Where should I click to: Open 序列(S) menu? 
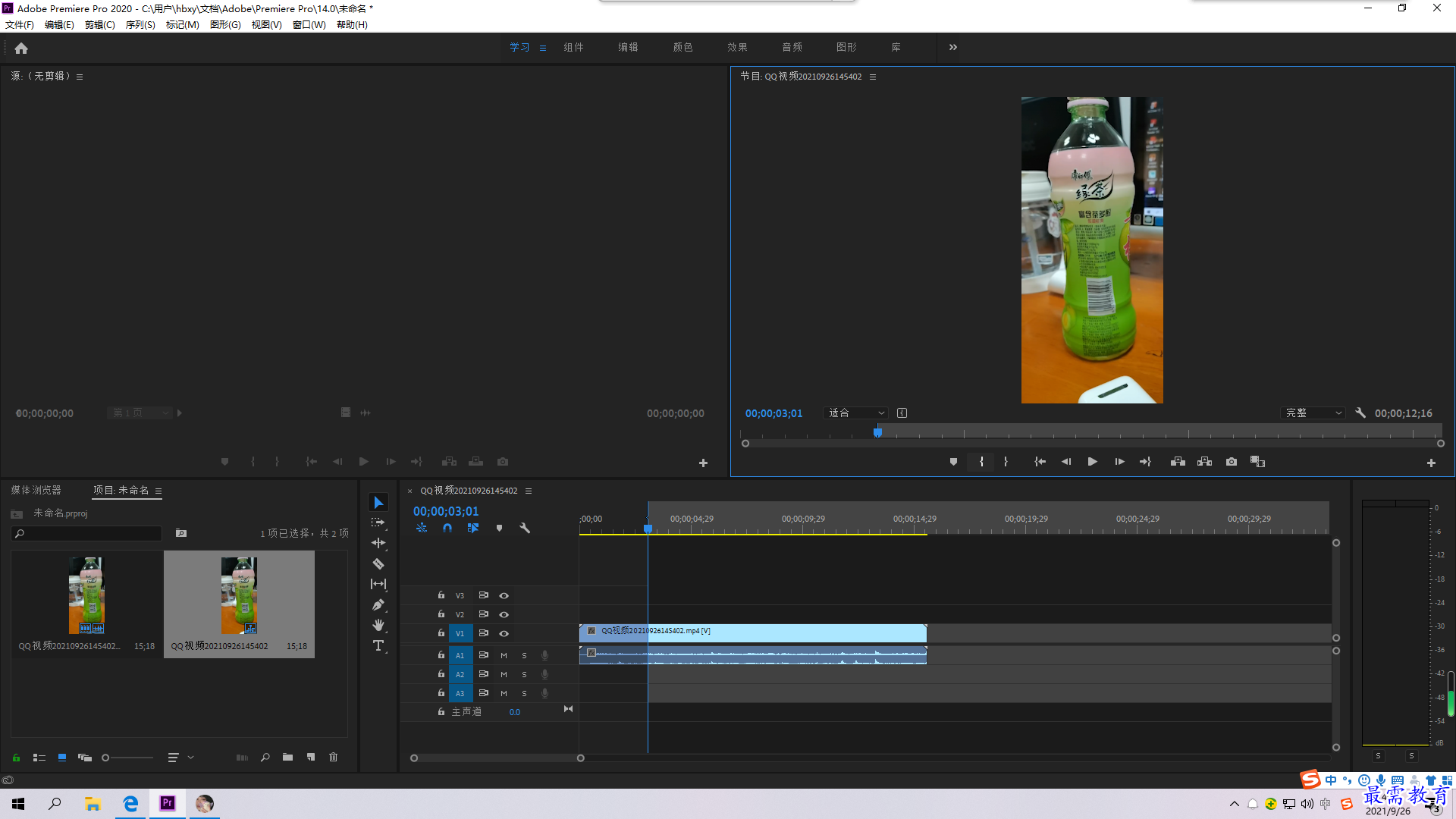coord(140,24)
